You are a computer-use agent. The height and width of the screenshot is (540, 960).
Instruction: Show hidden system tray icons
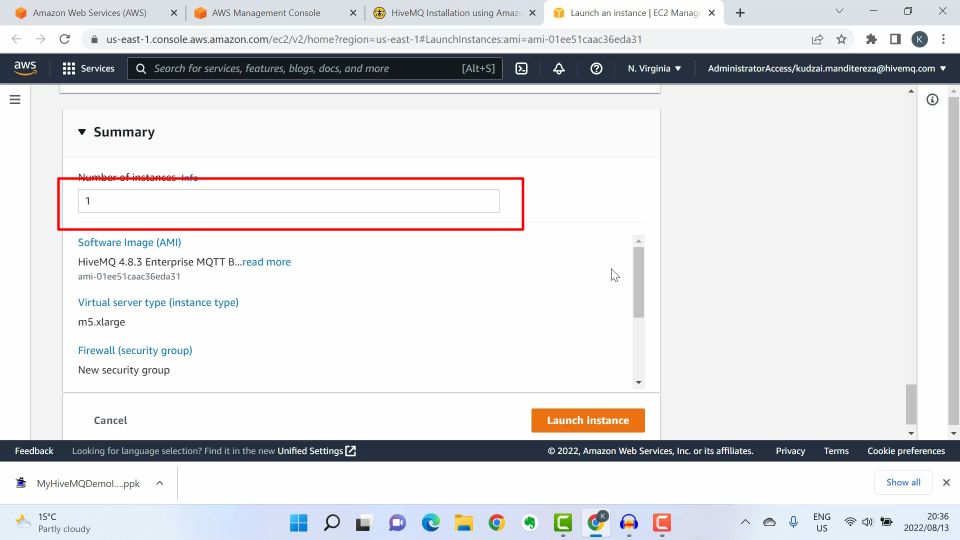tap(745, 522)
